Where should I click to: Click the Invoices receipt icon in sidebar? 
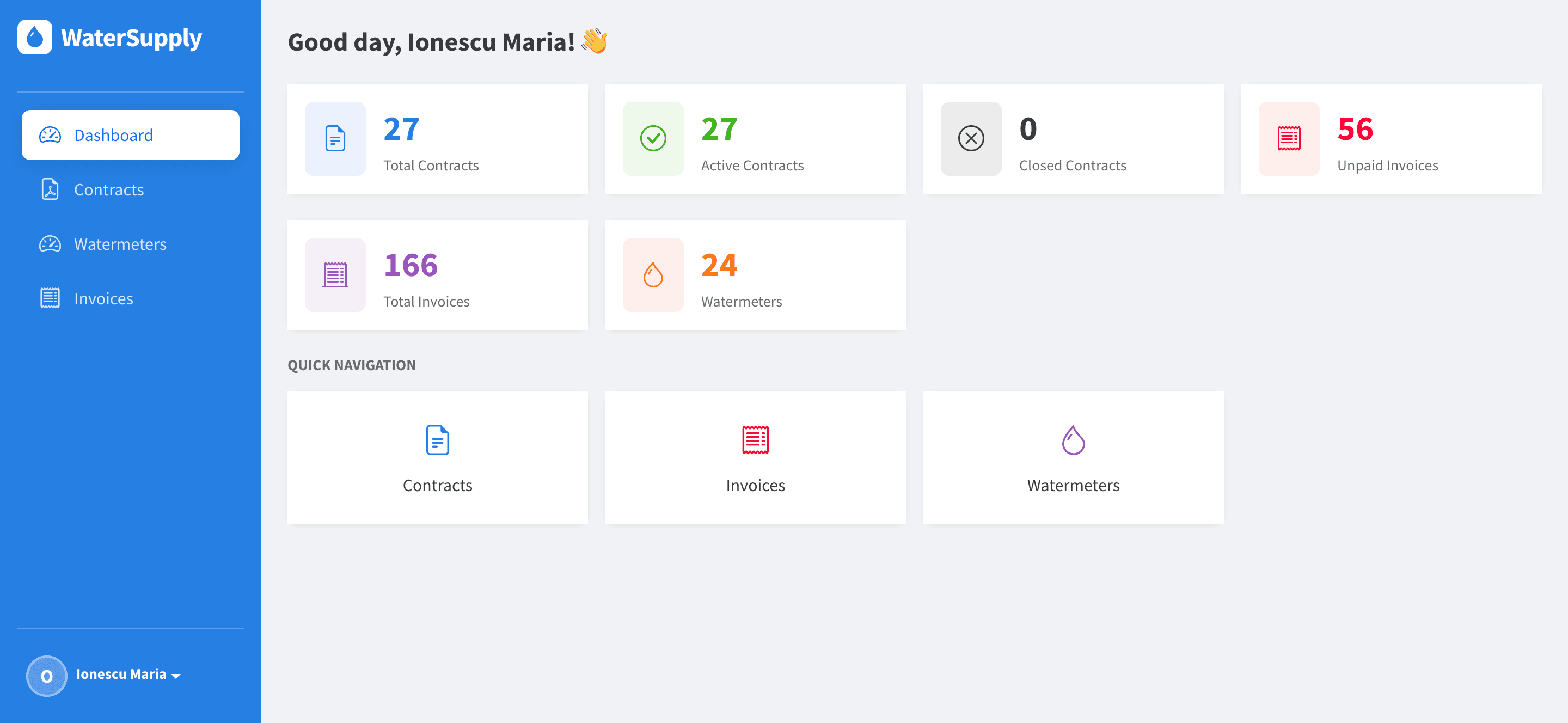(x=50, y=298)
